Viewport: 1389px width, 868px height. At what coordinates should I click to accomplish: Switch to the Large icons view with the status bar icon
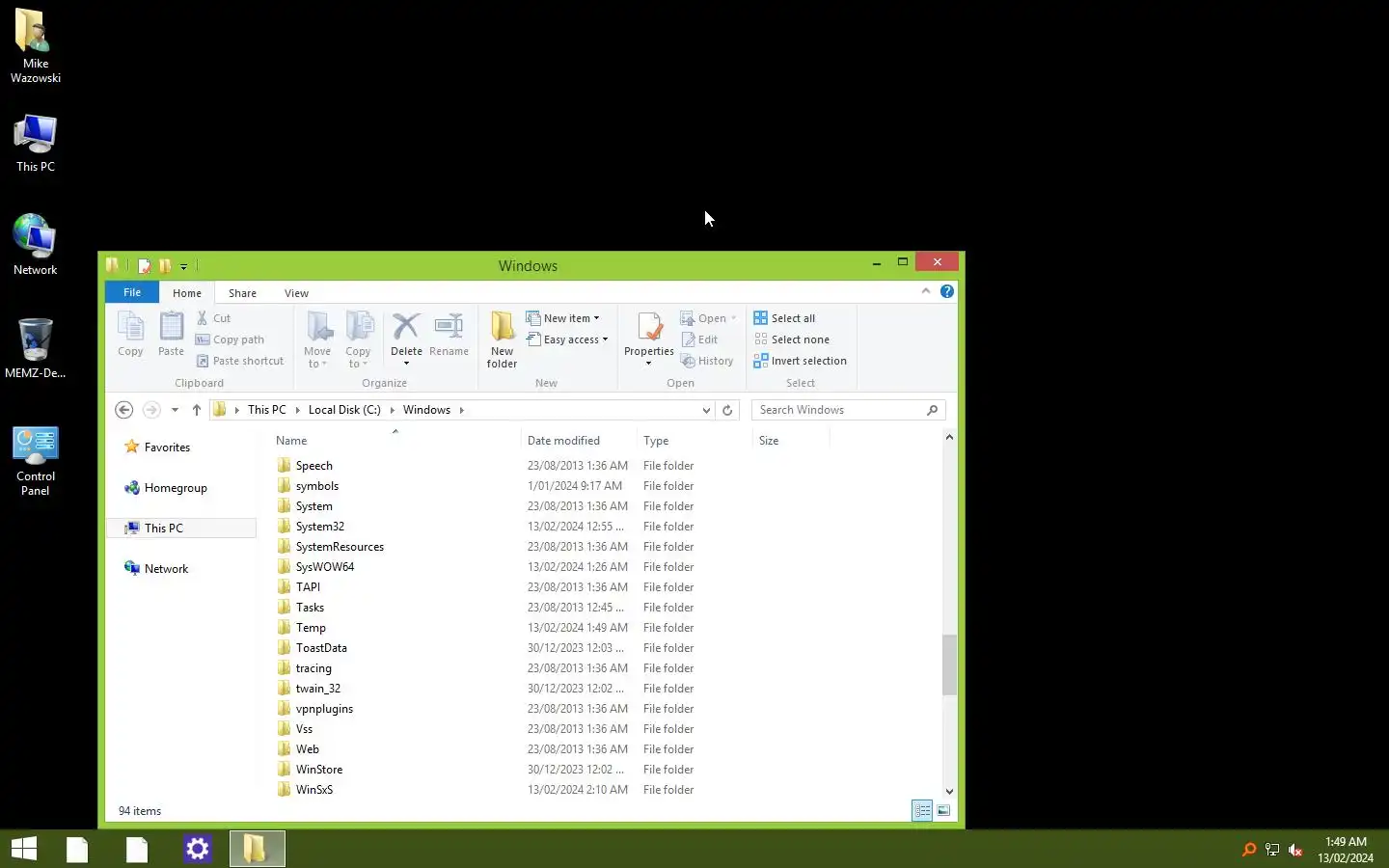click(x=943, y=811)
